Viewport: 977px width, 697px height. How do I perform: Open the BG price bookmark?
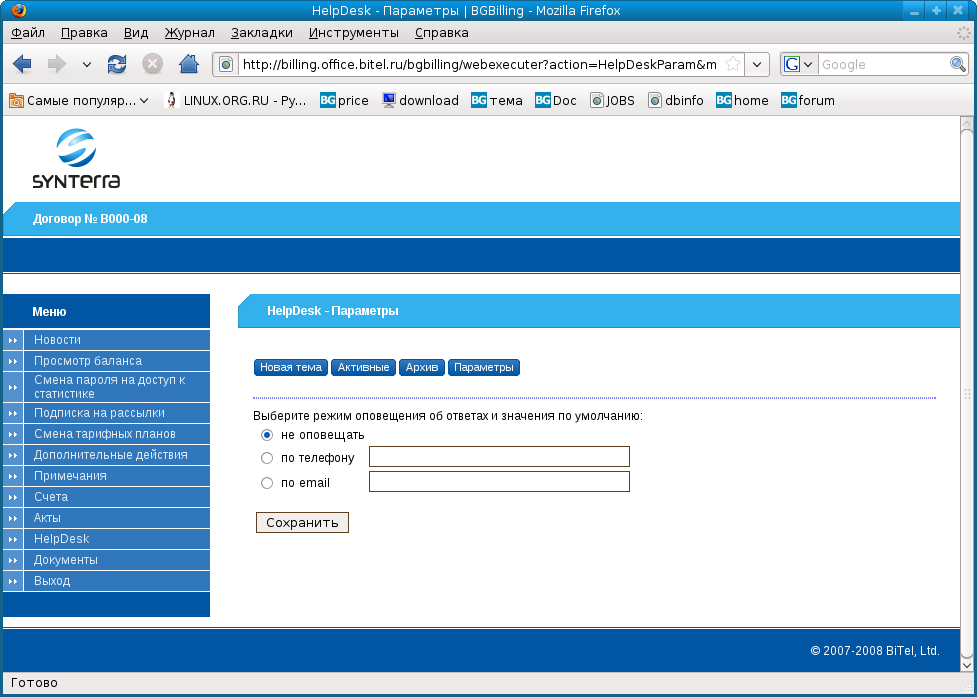point(344,100)
